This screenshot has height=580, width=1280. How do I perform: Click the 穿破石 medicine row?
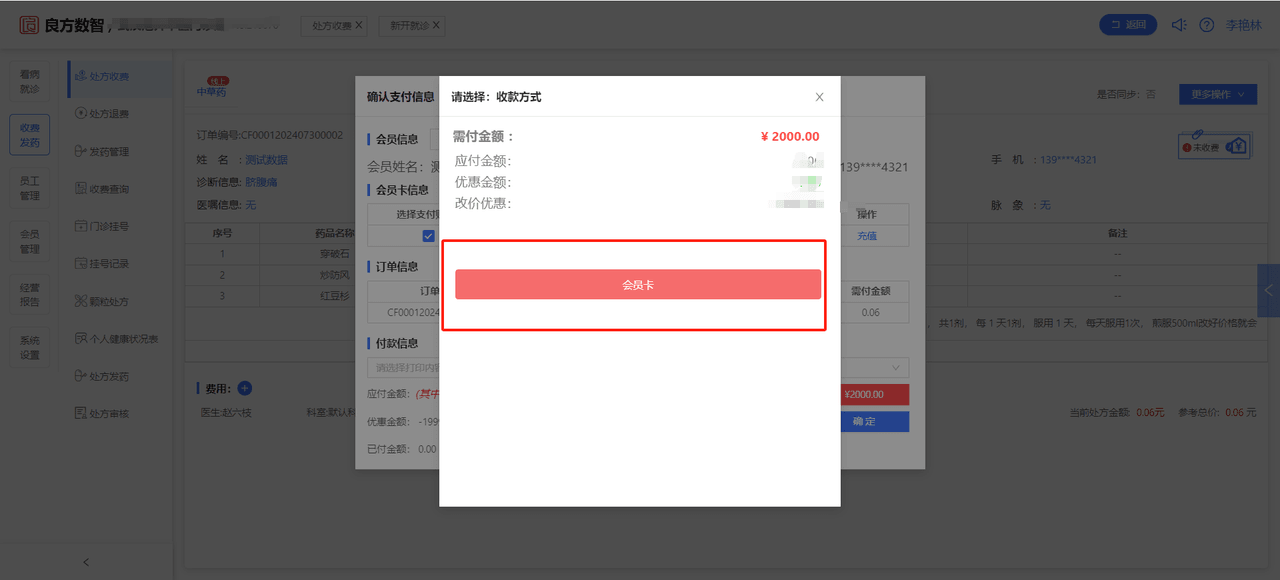coord(270,254)
